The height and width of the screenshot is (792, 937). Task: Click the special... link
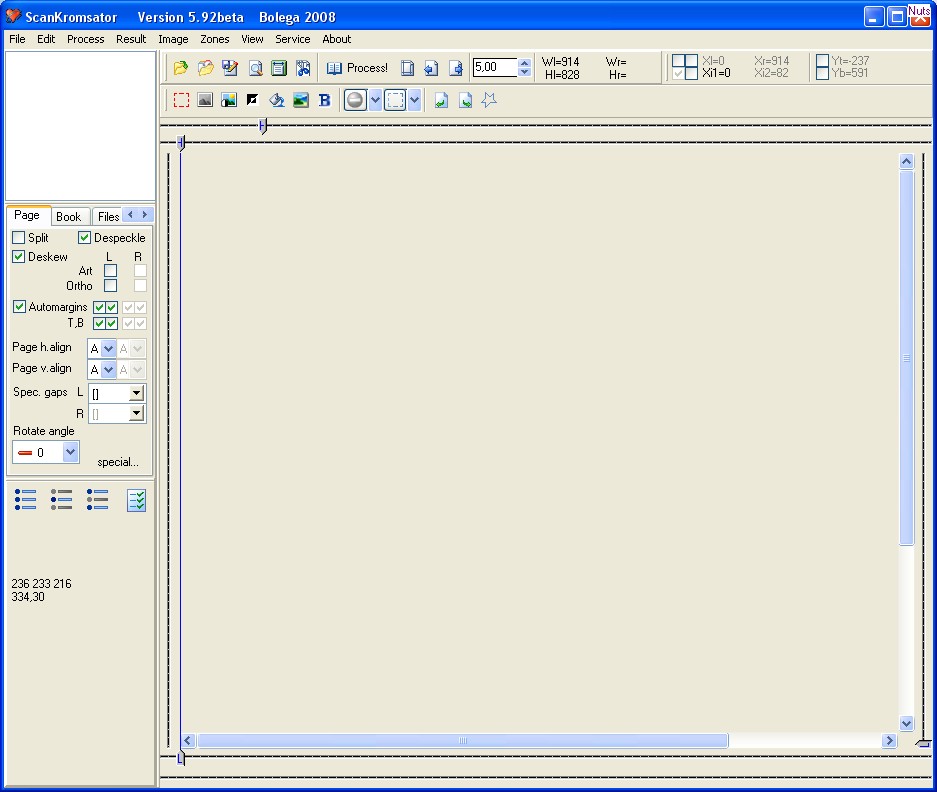coord(118,462)
